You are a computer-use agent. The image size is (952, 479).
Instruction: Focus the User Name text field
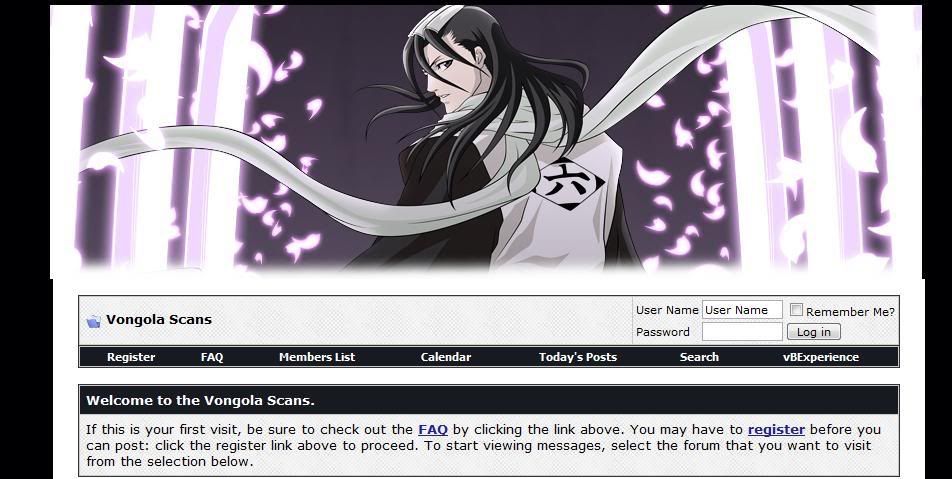tap(742, 310)
